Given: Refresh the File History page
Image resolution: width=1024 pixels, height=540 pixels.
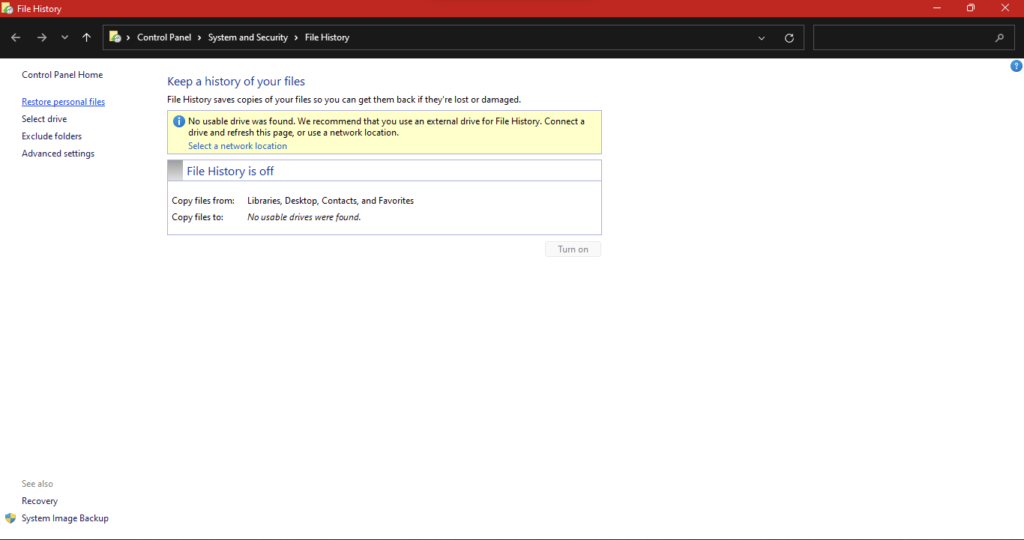Looking at the screenshot, I should coord(789,38).
